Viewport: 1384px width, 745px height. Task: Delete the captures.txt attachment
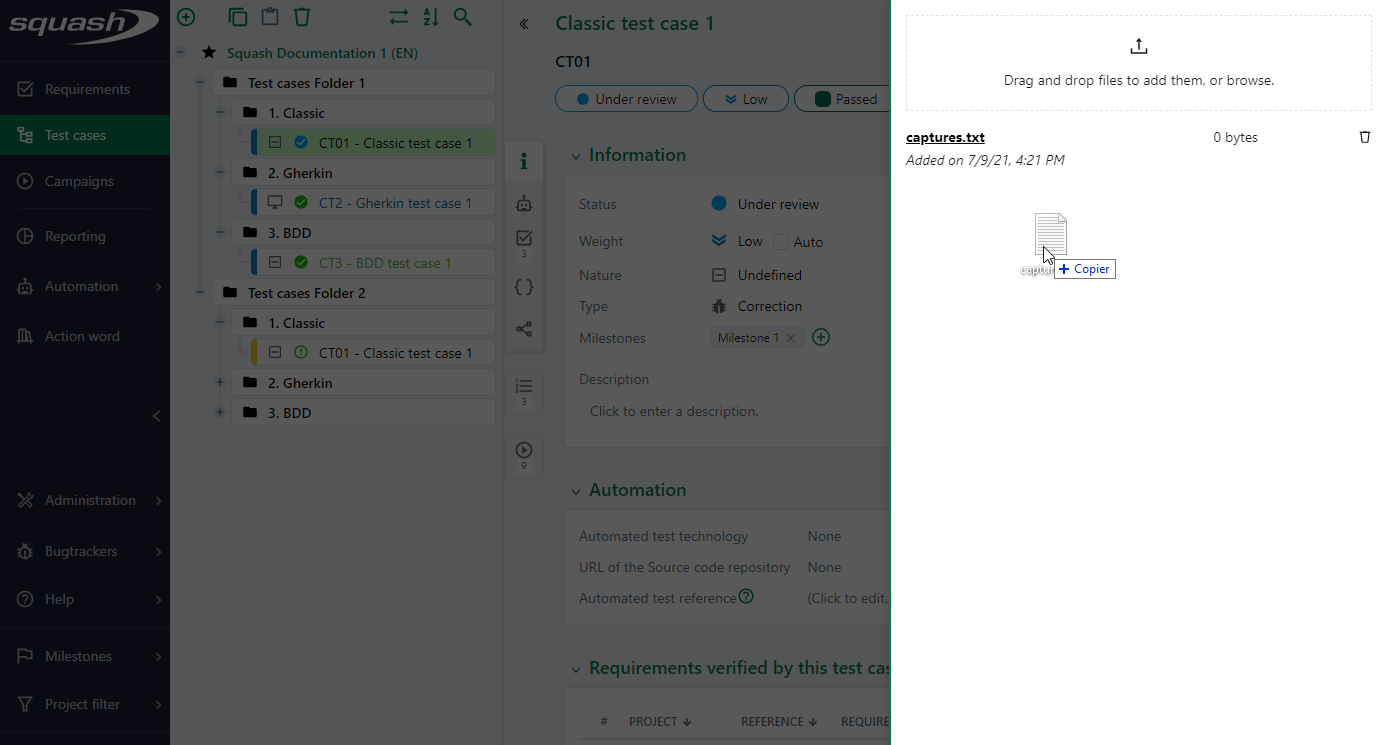[1365, 137]
